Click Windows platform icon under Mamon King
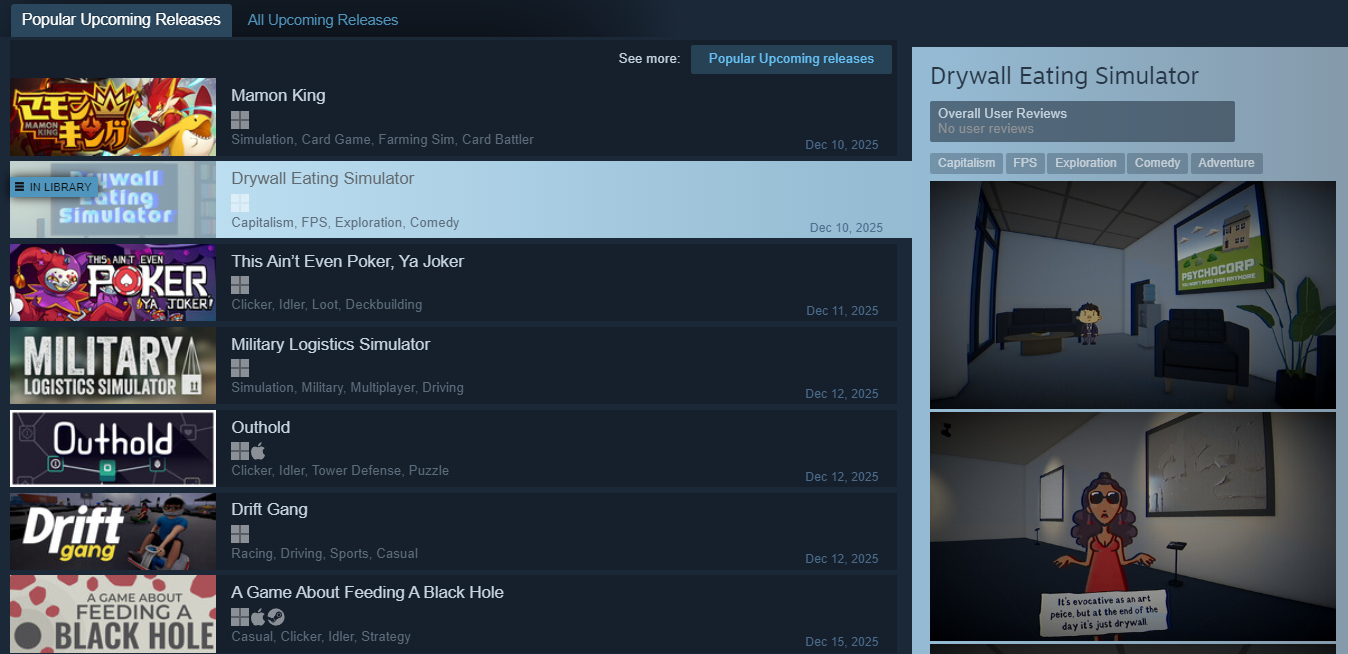 pyautogui.click(x=240, y=120)
